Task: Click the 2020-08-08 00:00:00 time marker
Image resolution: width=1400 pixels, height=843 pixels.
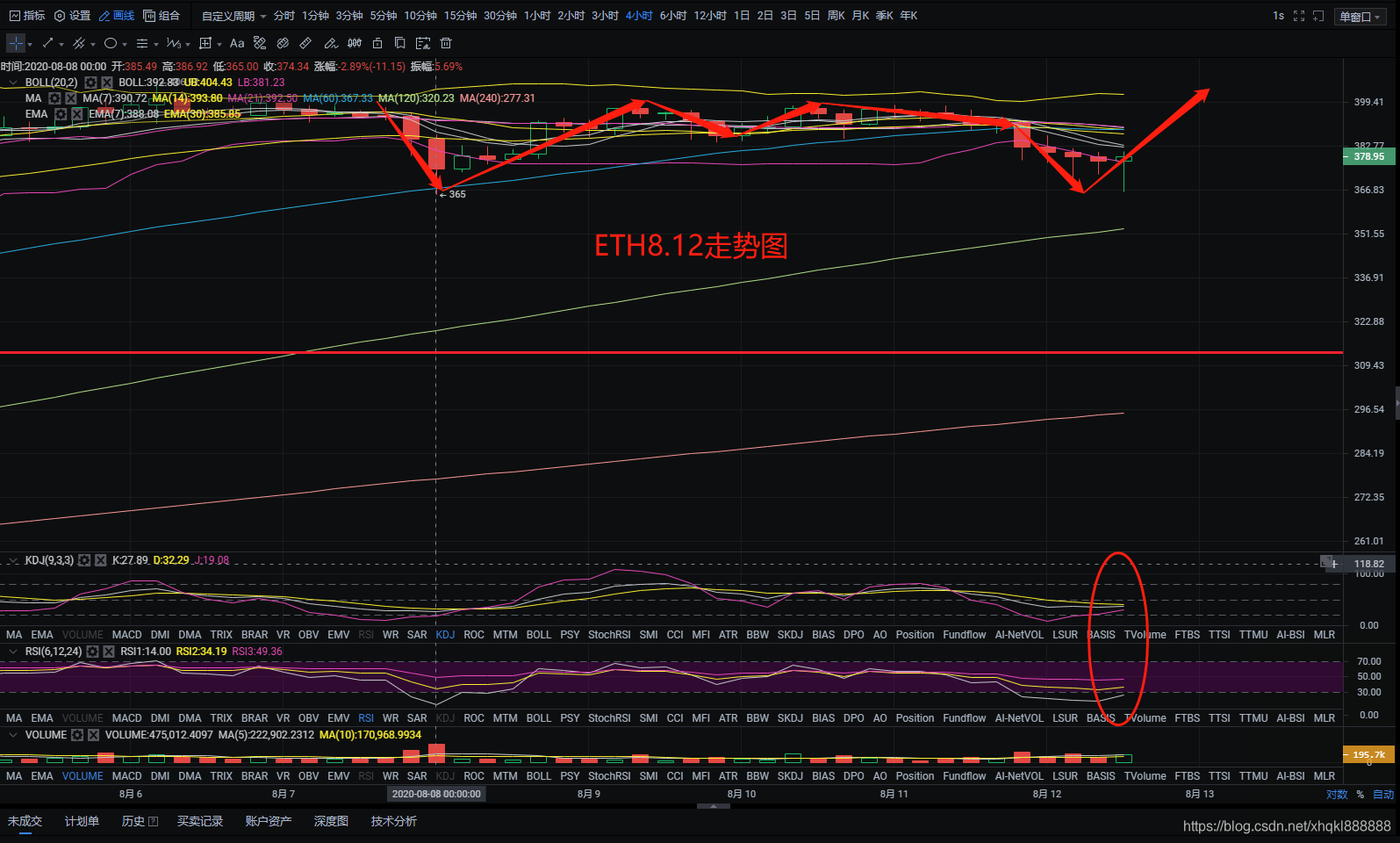Action: 436,794
